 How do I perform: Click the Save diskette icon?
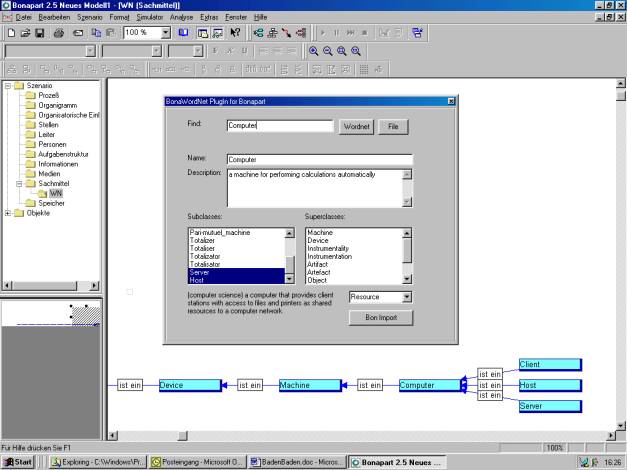(x=39, y=33)
